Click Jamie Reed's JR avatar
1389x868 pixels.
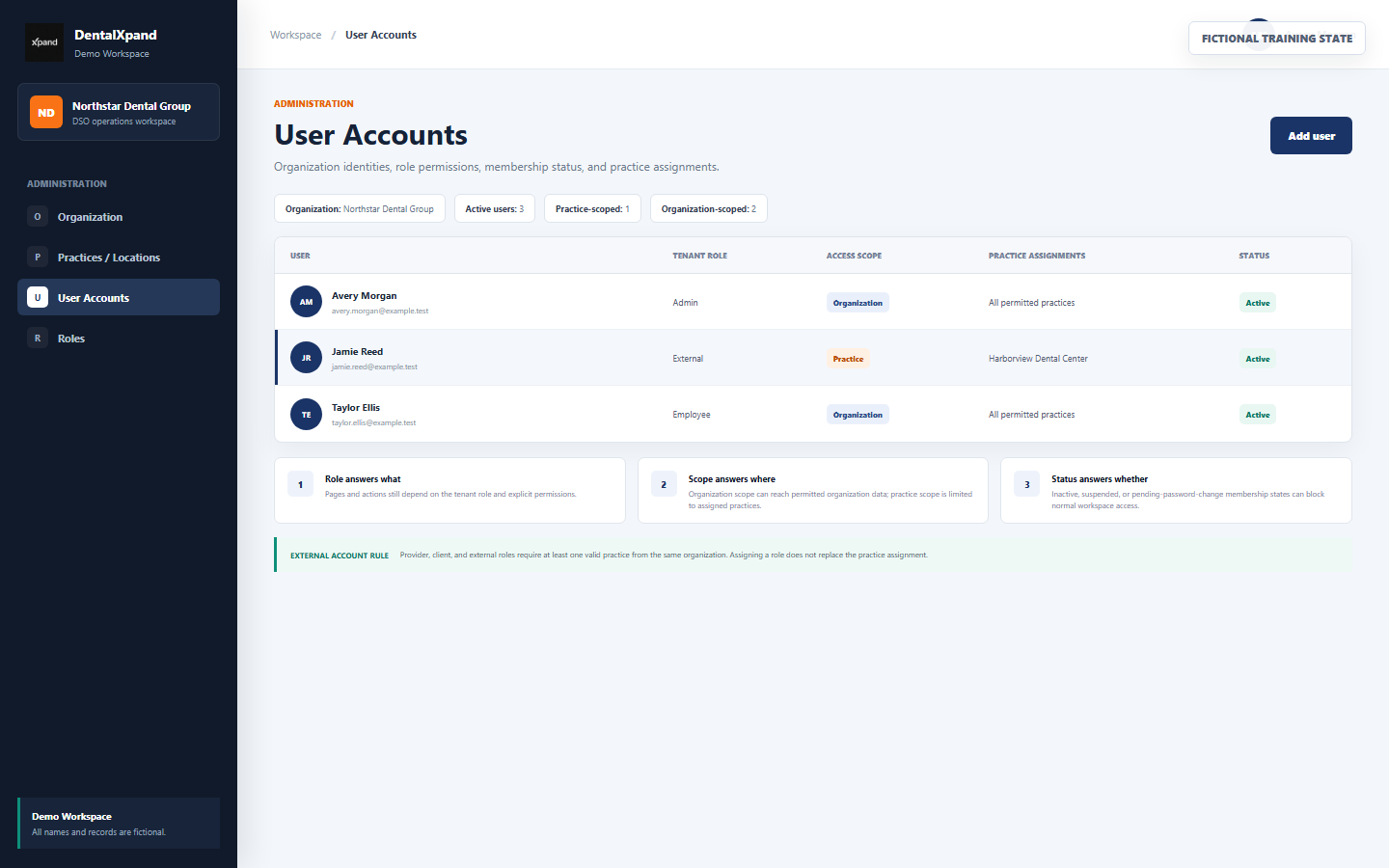point(306,358)
